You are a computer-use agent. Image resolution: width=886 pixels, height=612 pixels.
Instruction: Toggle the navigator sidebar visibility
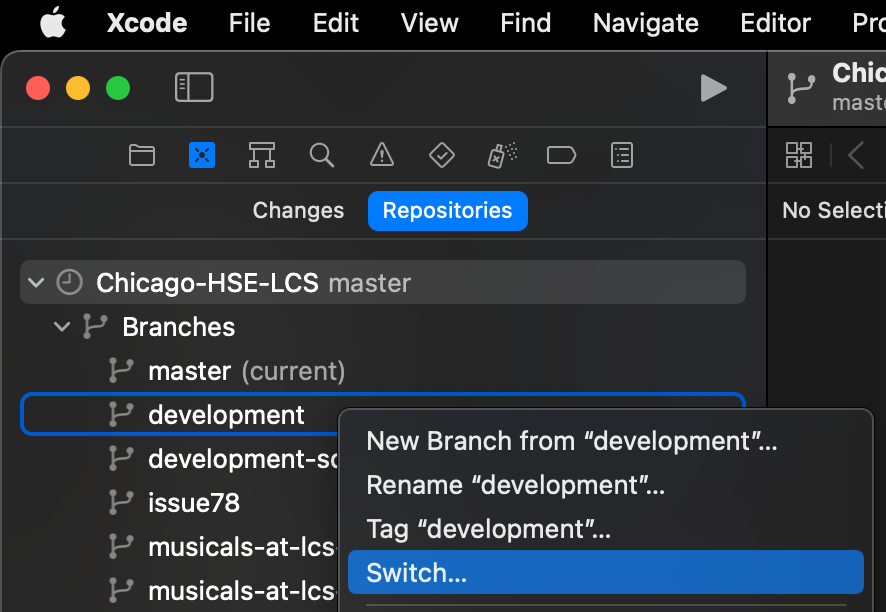[x=194, y=88]
